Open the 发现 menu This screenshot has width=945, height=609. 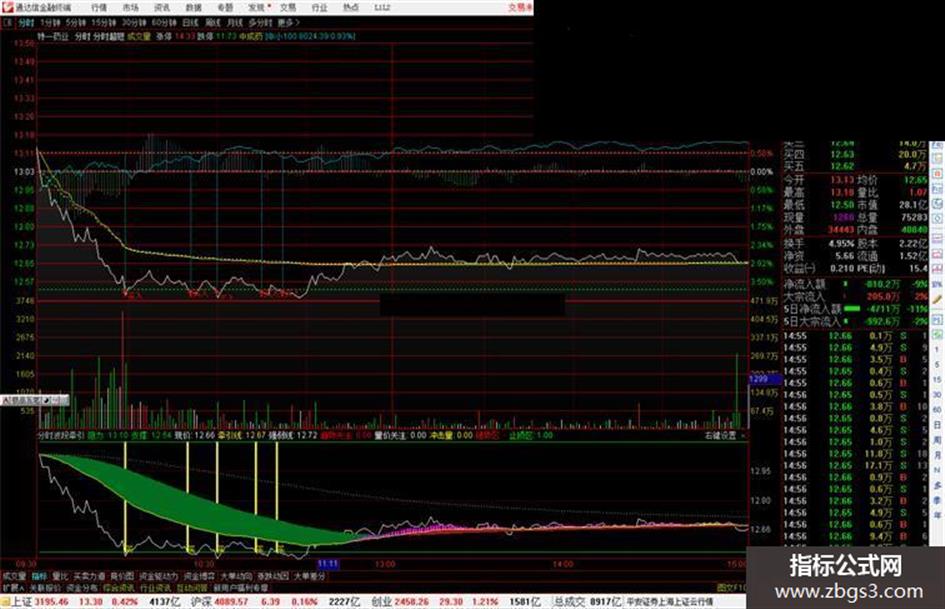257,7
